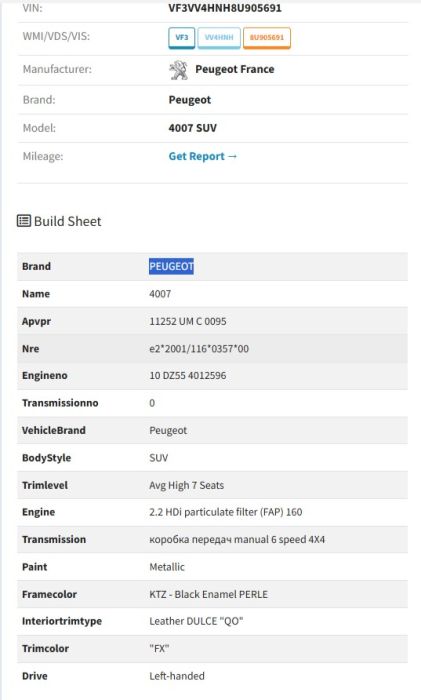Screen dimensions: 421x700
Task: Open the Get Report mileage link
Action: pyautogui.click(x=203, y=156)
